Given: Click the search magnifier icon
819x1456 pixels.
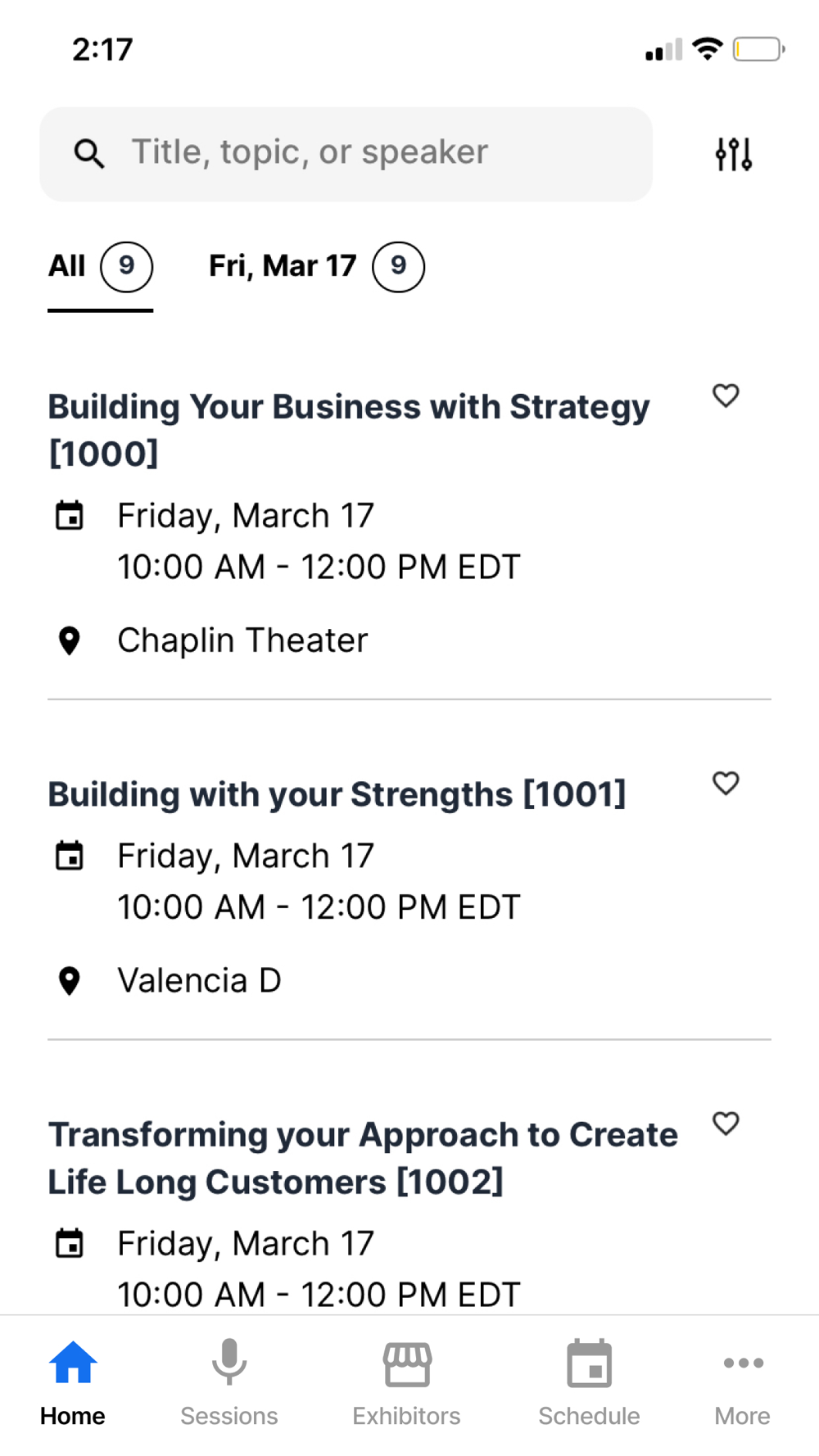Looking at the screenshot, I should [x=88, y=153].
